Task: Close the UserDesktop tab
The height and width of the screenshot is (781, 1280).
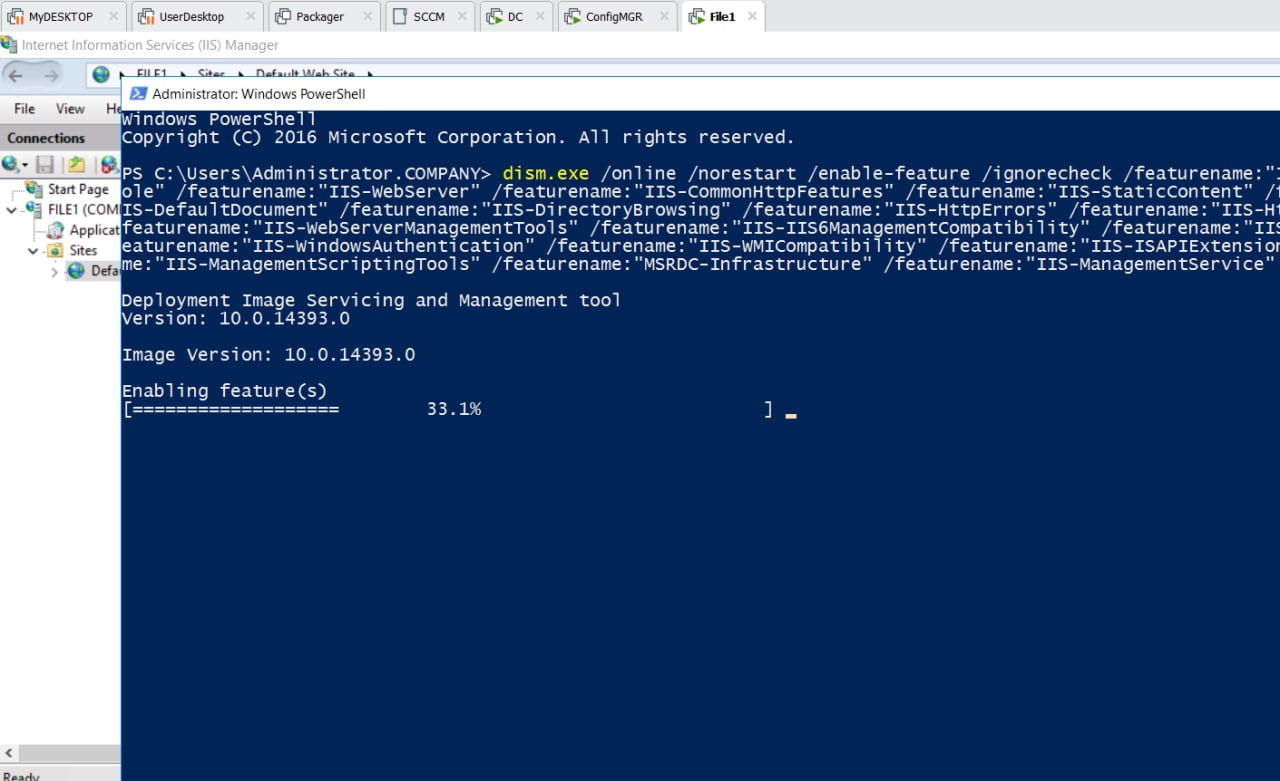Action: [250, 17]
